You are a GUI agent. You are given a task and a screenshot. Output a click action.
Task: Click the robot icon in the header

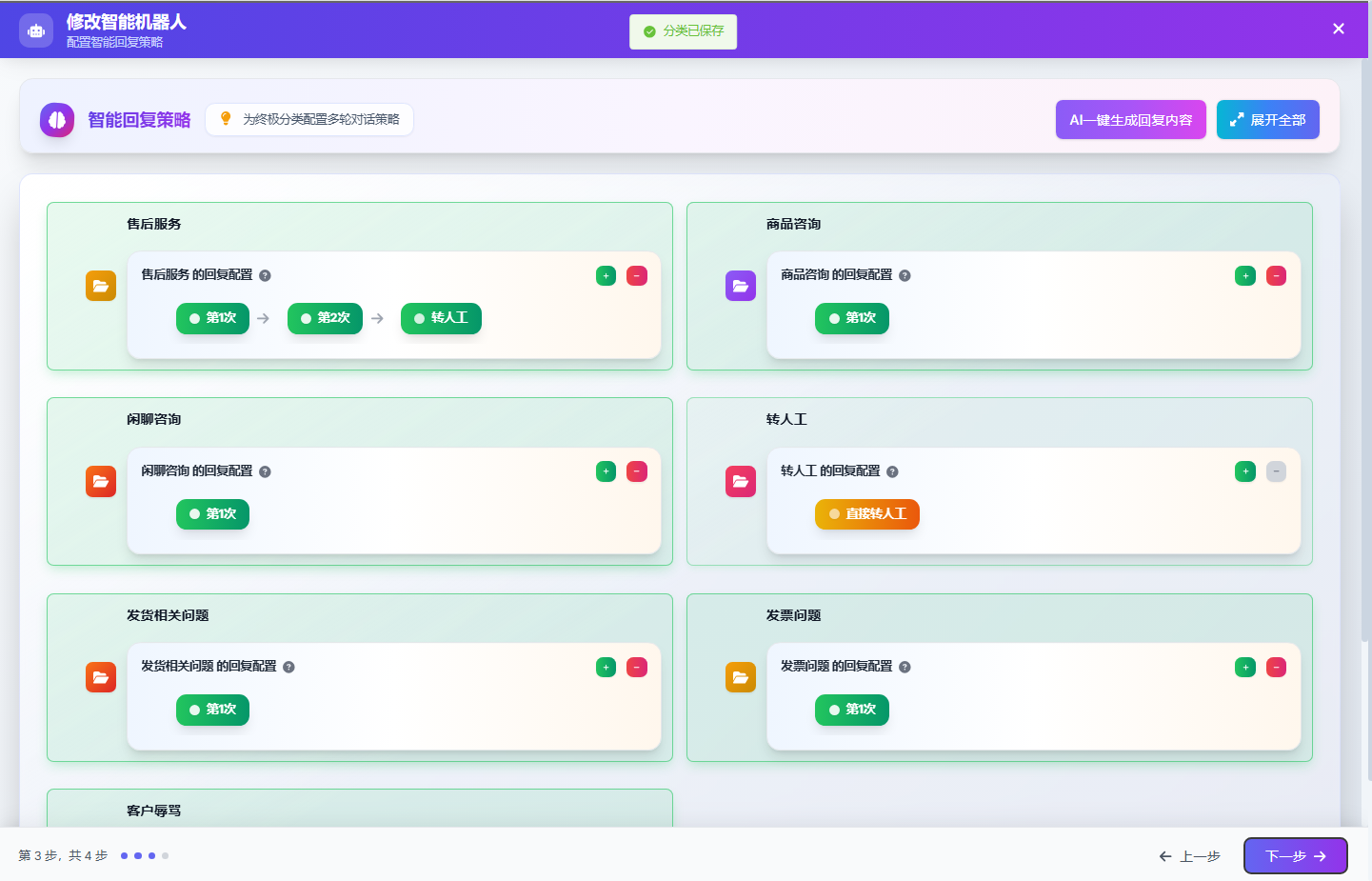[36, 30]
